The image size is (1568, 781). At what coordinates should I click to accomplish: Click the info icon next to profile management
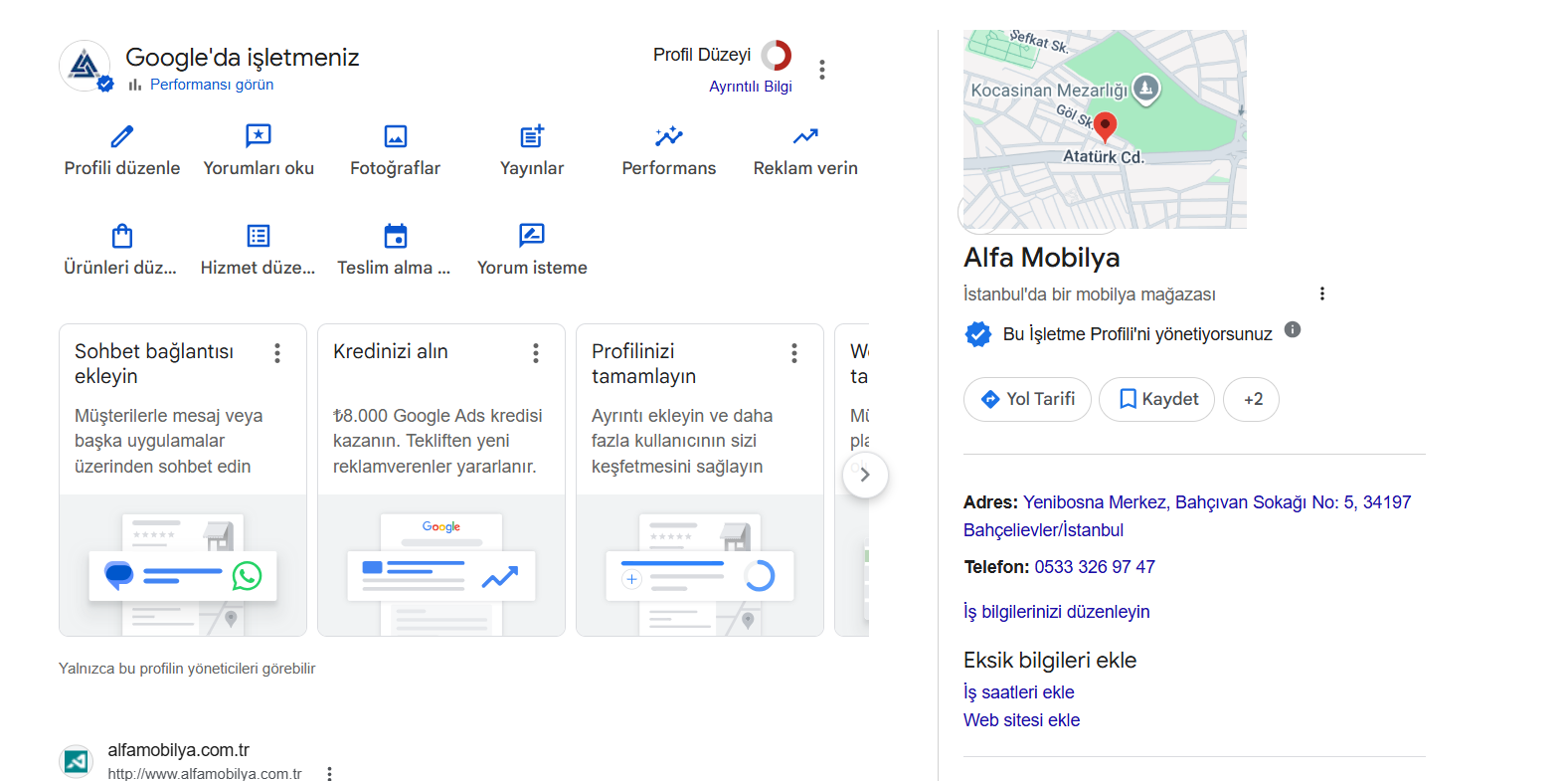(x=1293, y=329)
